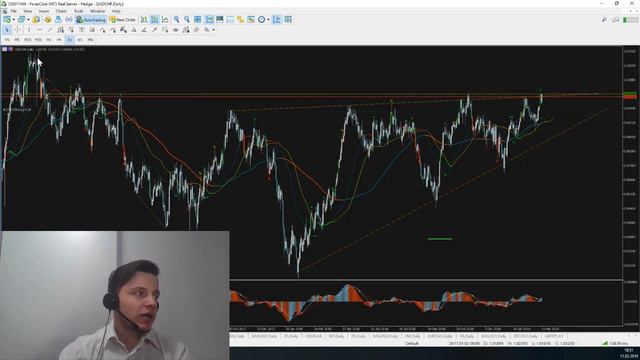Expand the last drawing tool dropdown arrow
Image resolution: width=640 pixels, height=360 pixels.
click(213, 30)
